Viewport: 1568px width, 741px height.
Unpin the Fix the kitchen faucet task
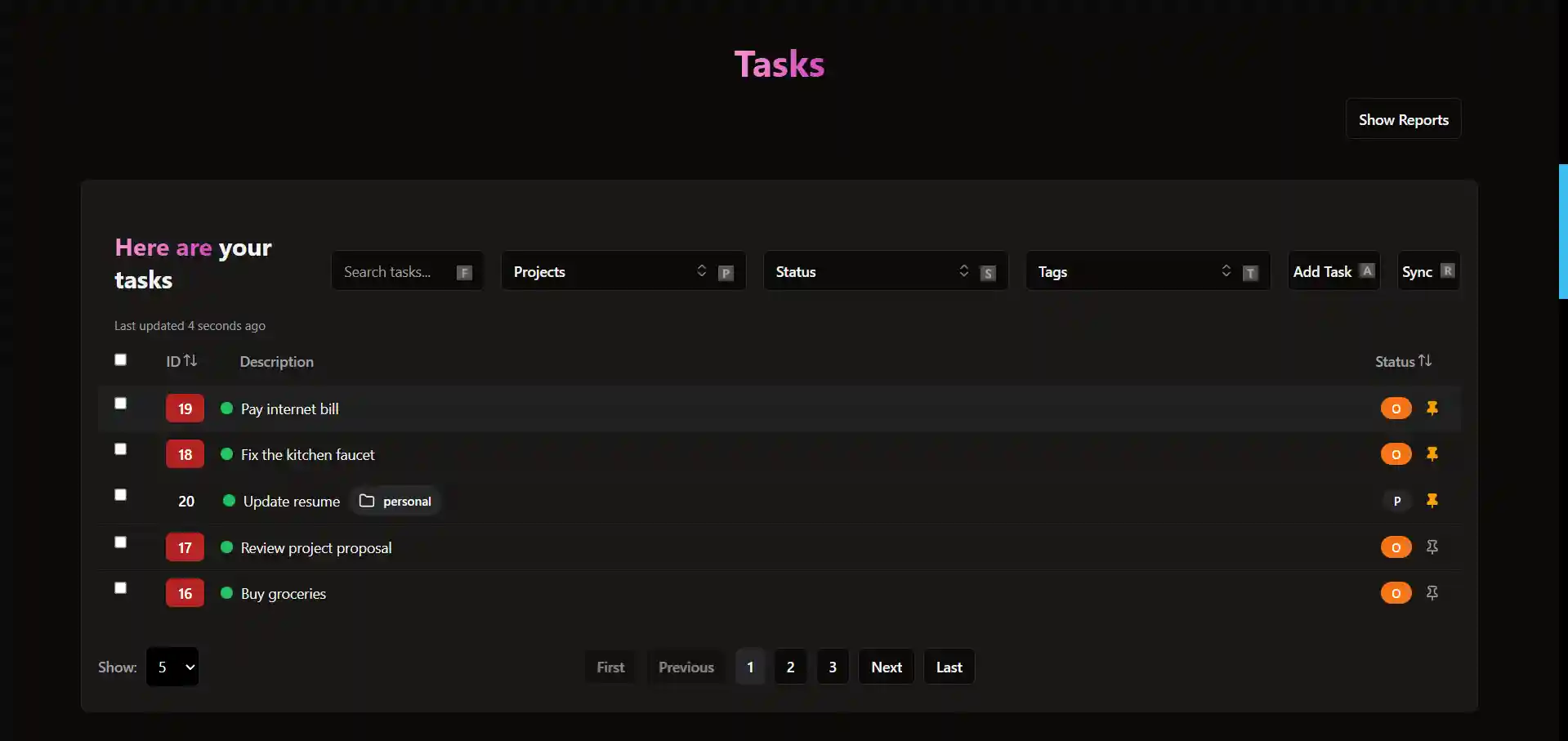(1432, 454)
